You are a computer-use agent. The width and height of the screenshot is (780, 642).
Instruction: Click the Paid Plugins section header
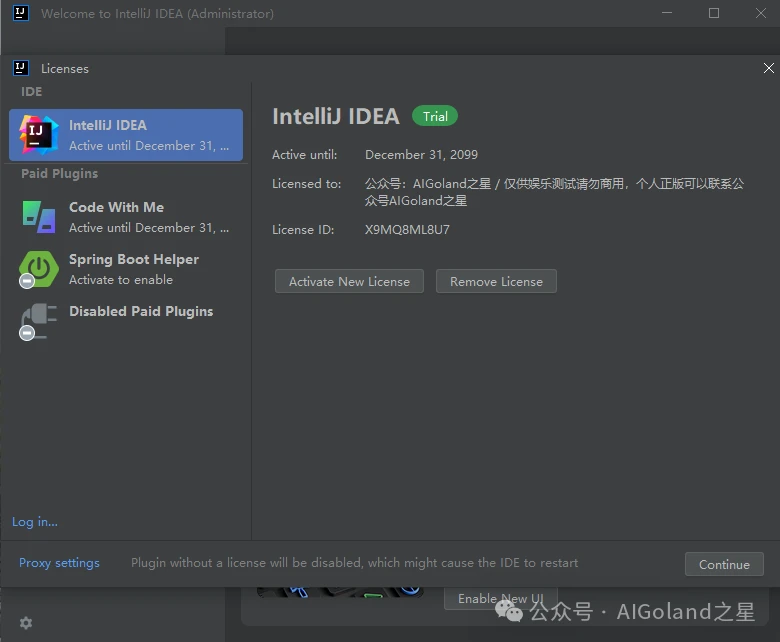(x=60, y=174)
